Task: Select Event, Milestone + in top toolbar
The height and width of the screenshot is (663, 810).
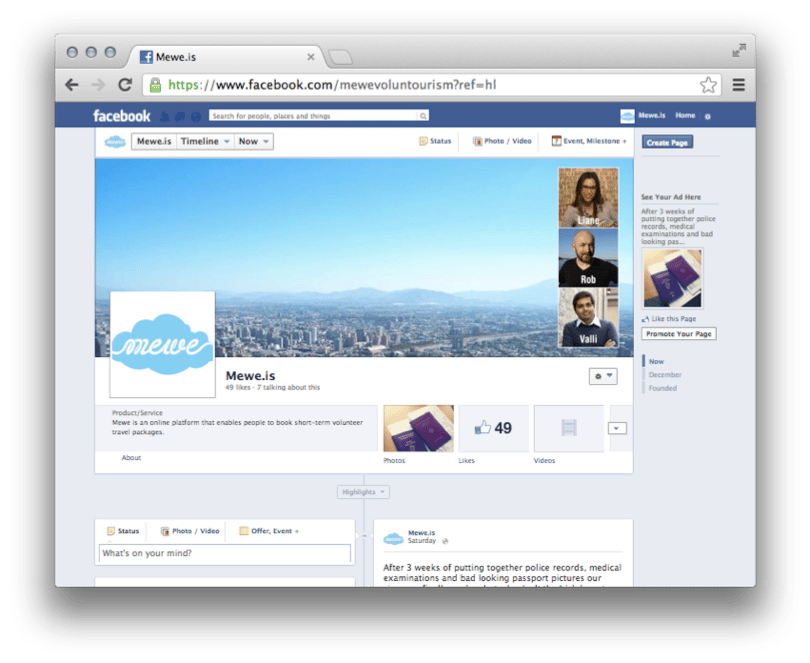Action: point(589,141)
